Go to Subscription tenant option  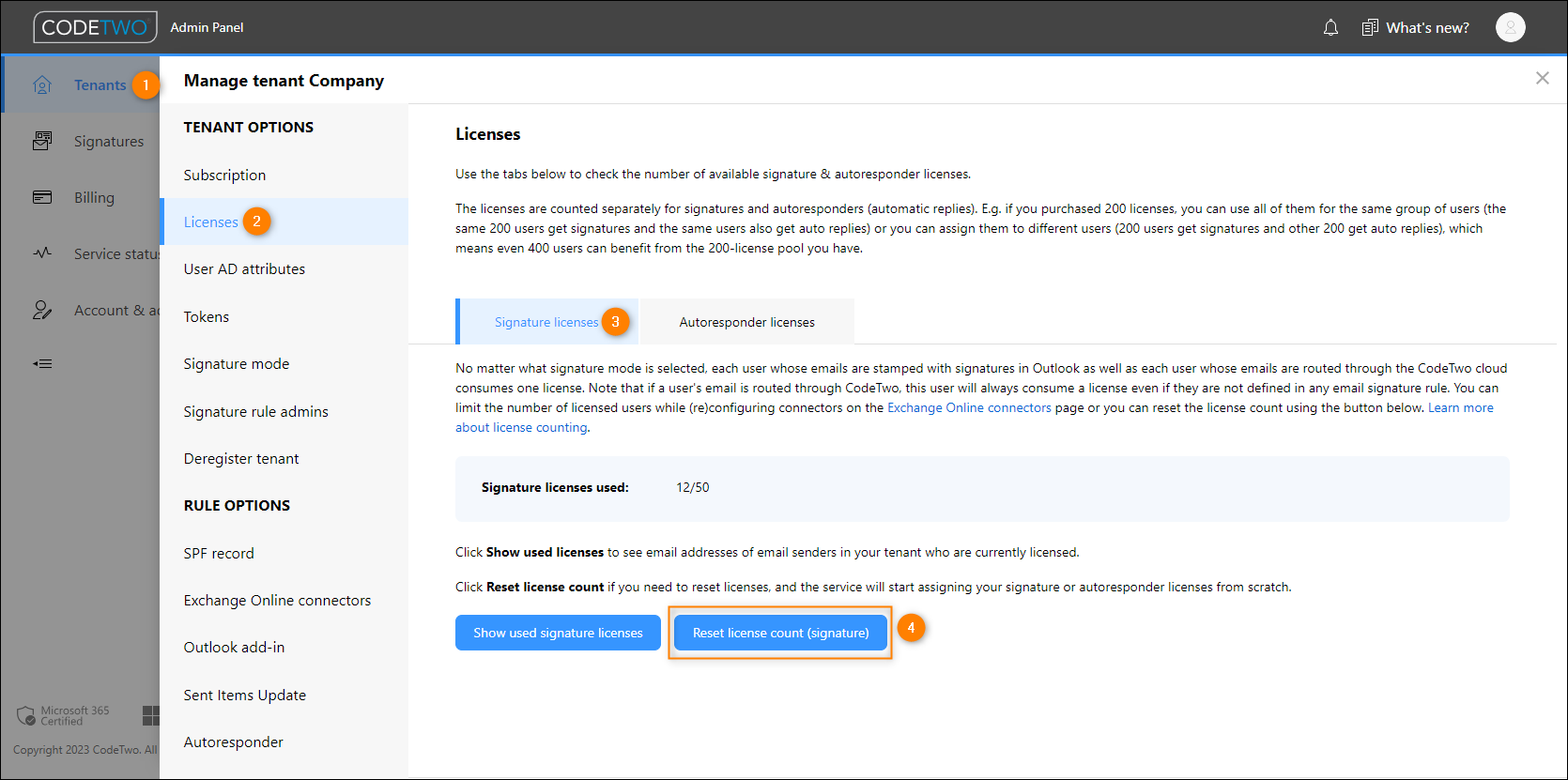pyautogui.click(x=224, y=176)
